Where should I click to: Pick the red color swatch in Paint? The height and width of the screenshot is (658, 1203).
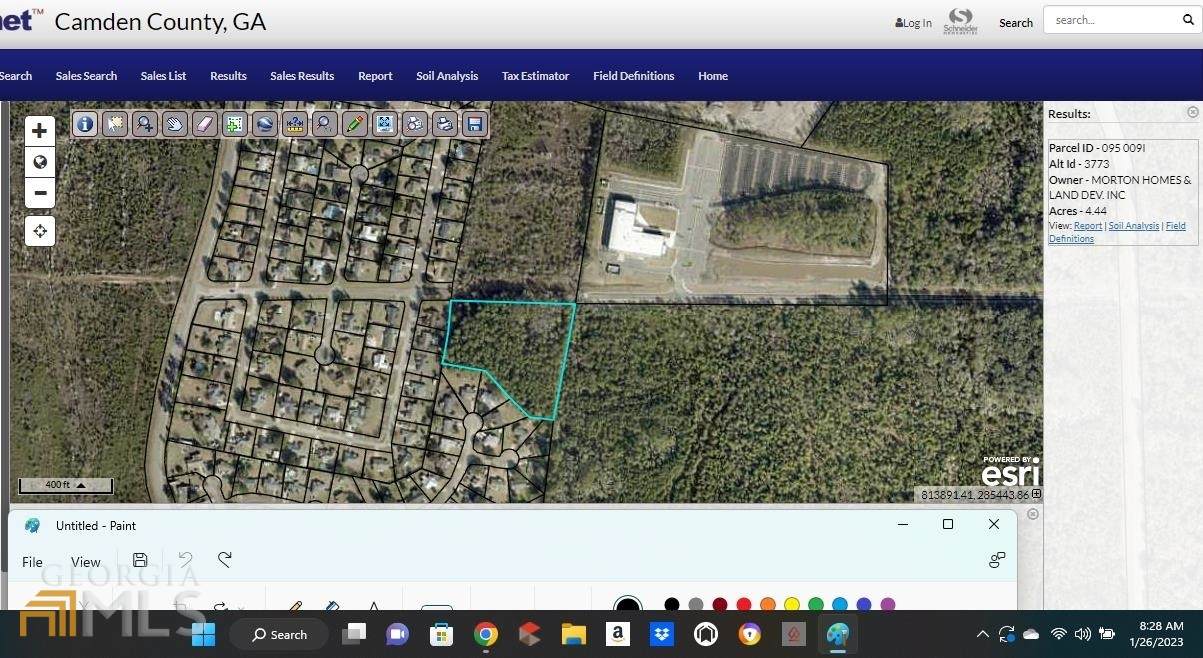point(743,605)
